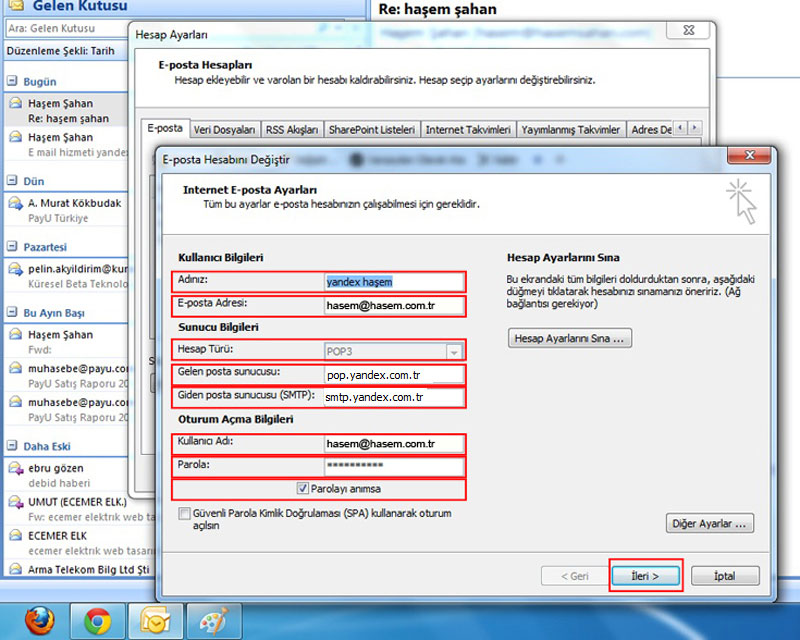The height and width of the screenshot is (640, 800).
Task: Switch to the Veri Dosyaları tab
Action: click(225, 130)
